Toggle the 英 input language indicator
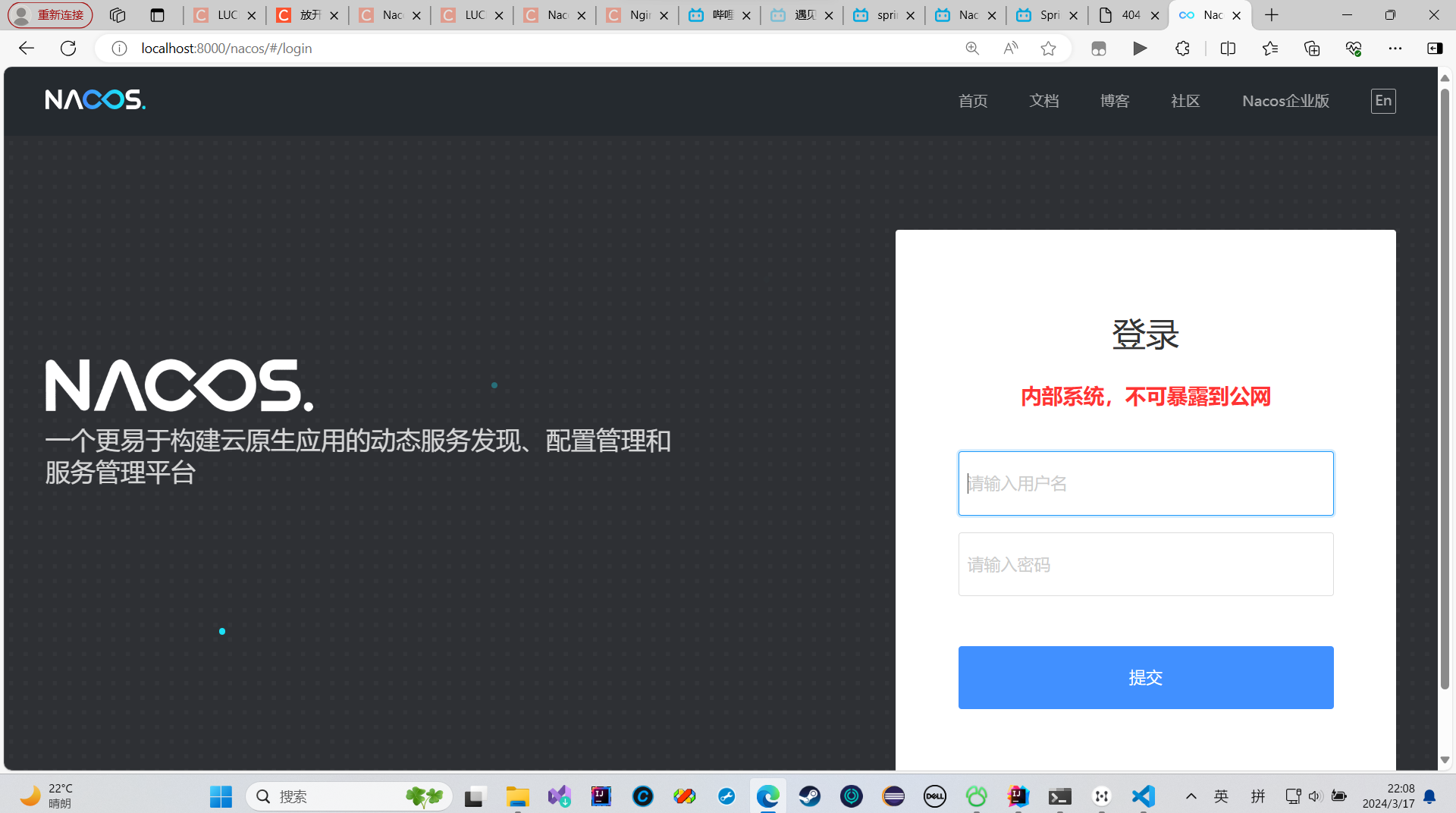The height and width of the screenshot is (813, 1456). pos(1221,796)
